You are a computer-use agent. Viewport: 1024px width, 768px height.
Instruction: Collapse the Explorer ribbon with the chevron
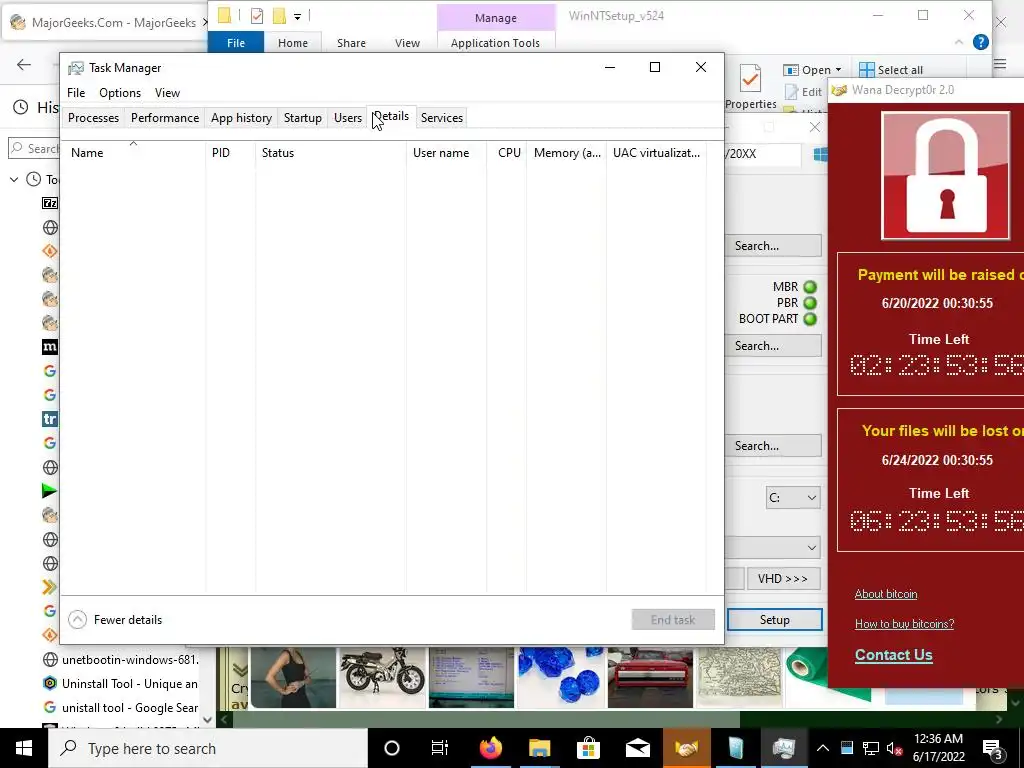(x=959, y=42)
